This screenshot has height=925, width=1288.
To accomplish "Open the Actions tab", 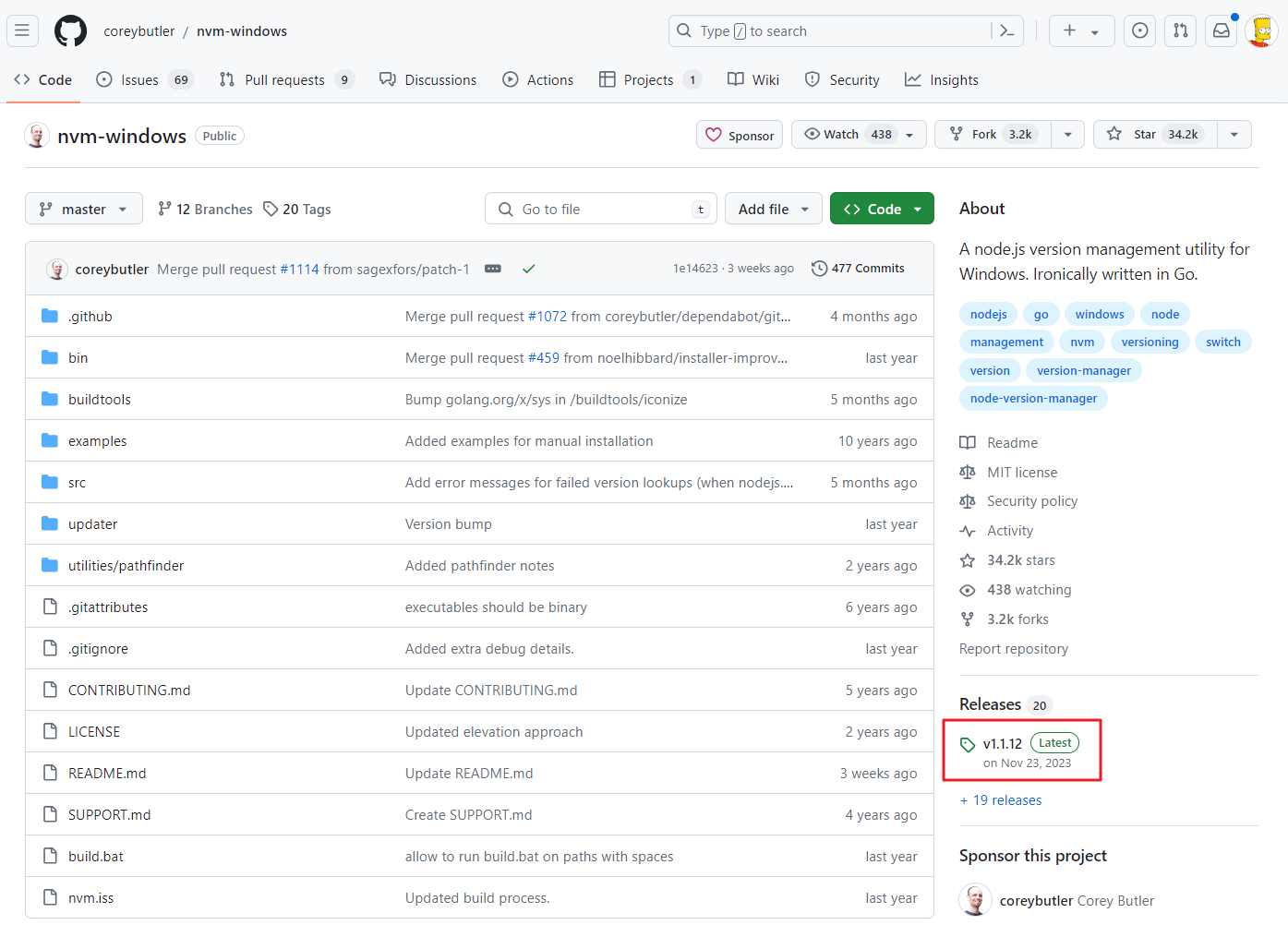I will pos(538,80).
